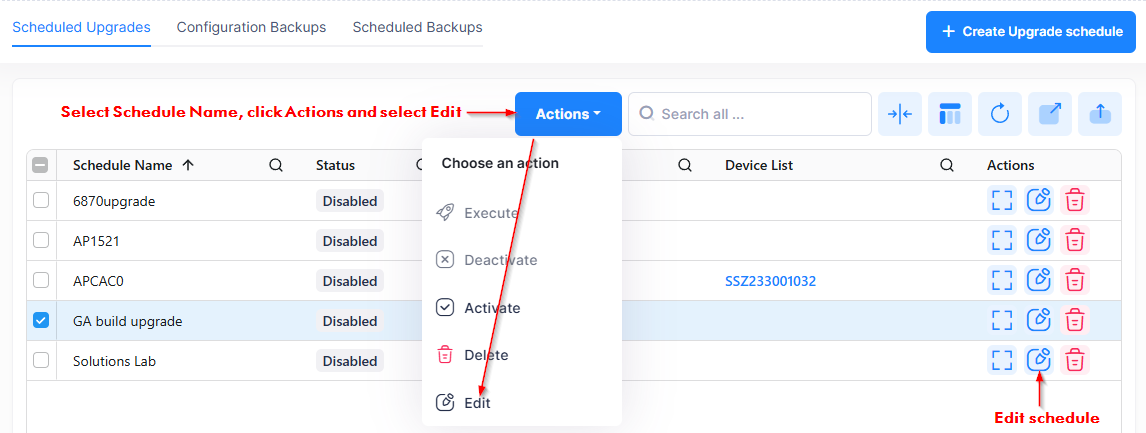Open the SSZ233001032 device link

coord(770,281)
